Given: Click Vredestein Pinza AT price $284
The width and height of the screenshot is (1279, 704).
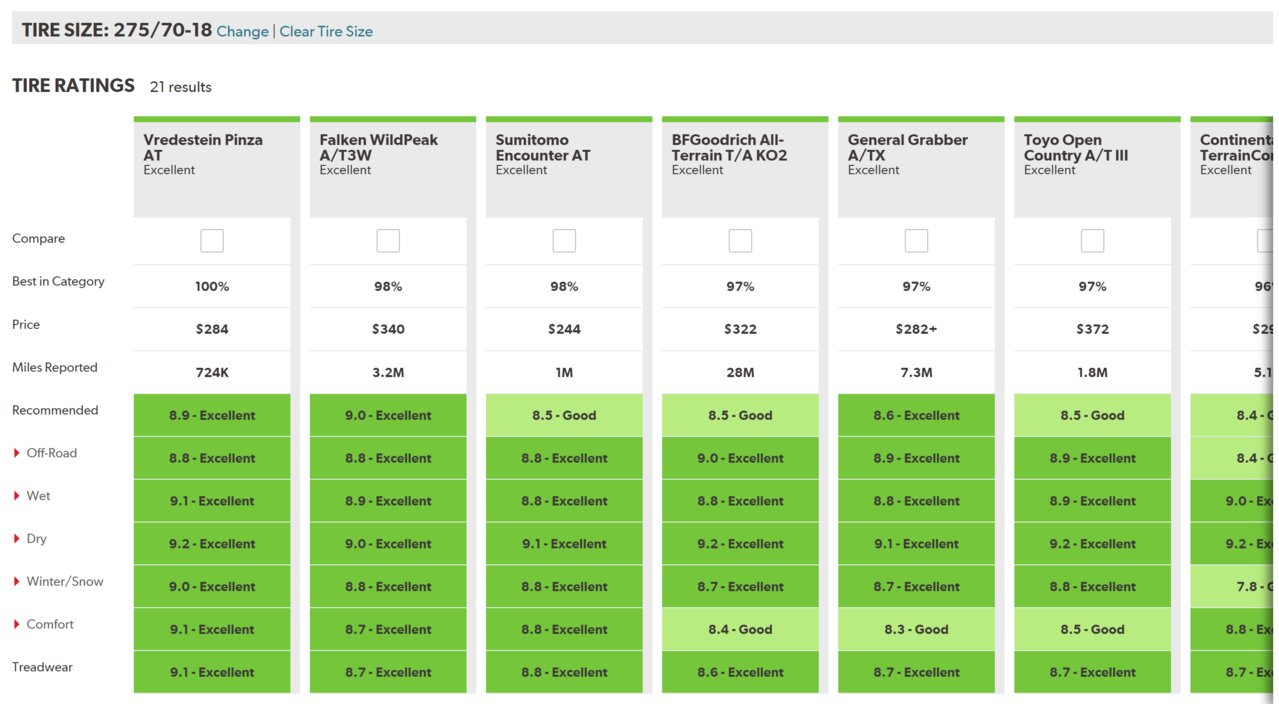Looking at the screenshot, I should [212, 329].
